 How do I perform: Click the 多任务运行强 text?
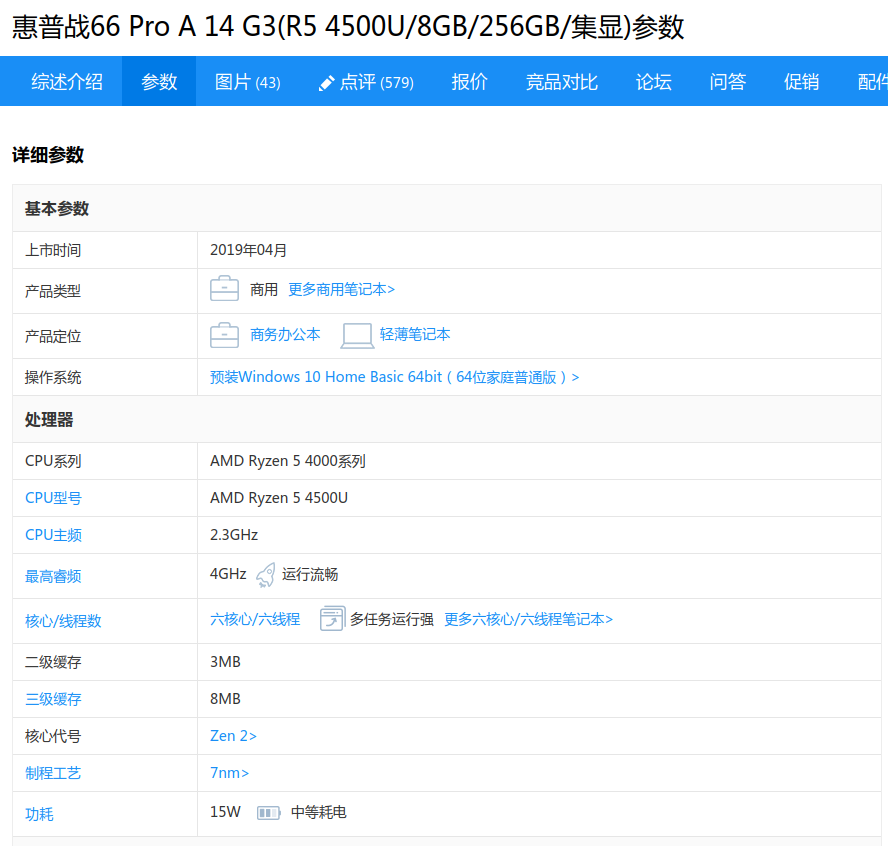click(x=392, y=619)
